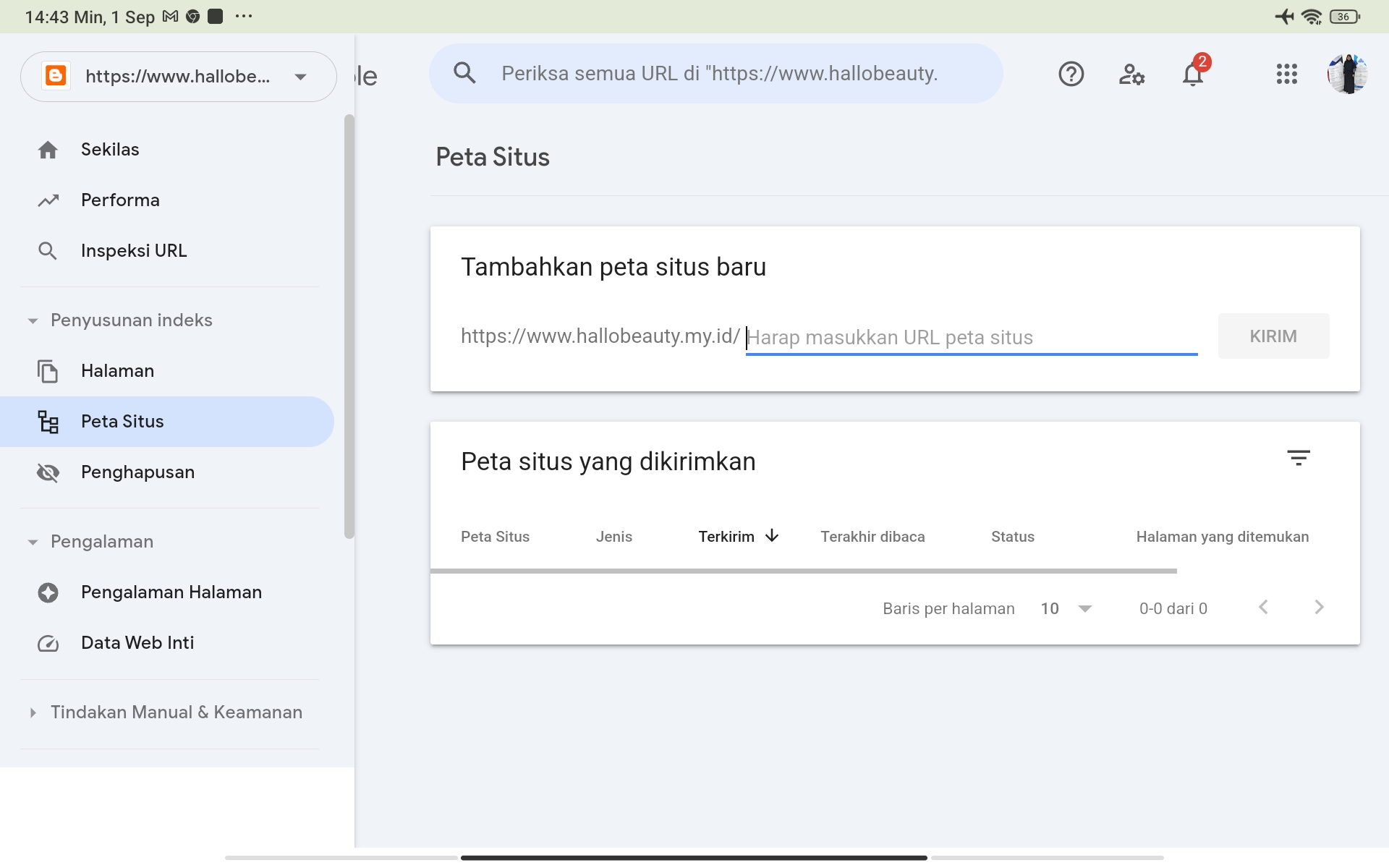Open Pengalaman Halaman report

click(167, 592)
